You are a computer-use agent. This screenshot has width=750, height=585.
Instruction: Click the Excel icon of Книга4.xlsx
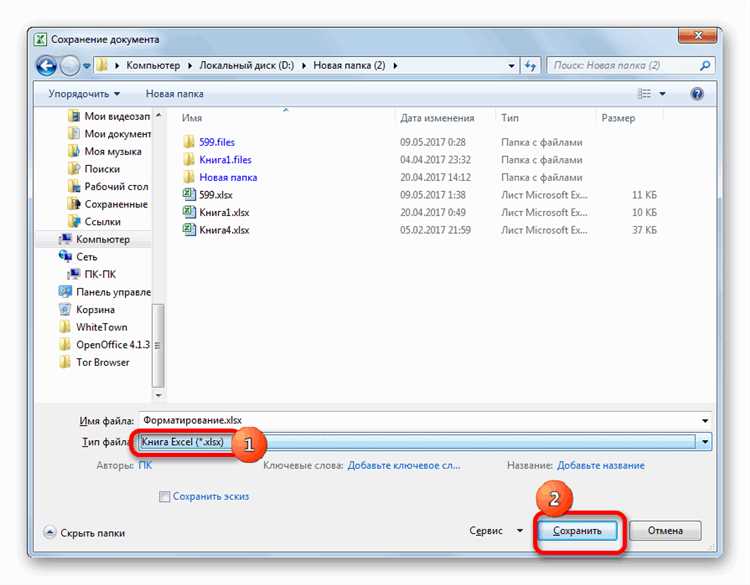point(189,230)
